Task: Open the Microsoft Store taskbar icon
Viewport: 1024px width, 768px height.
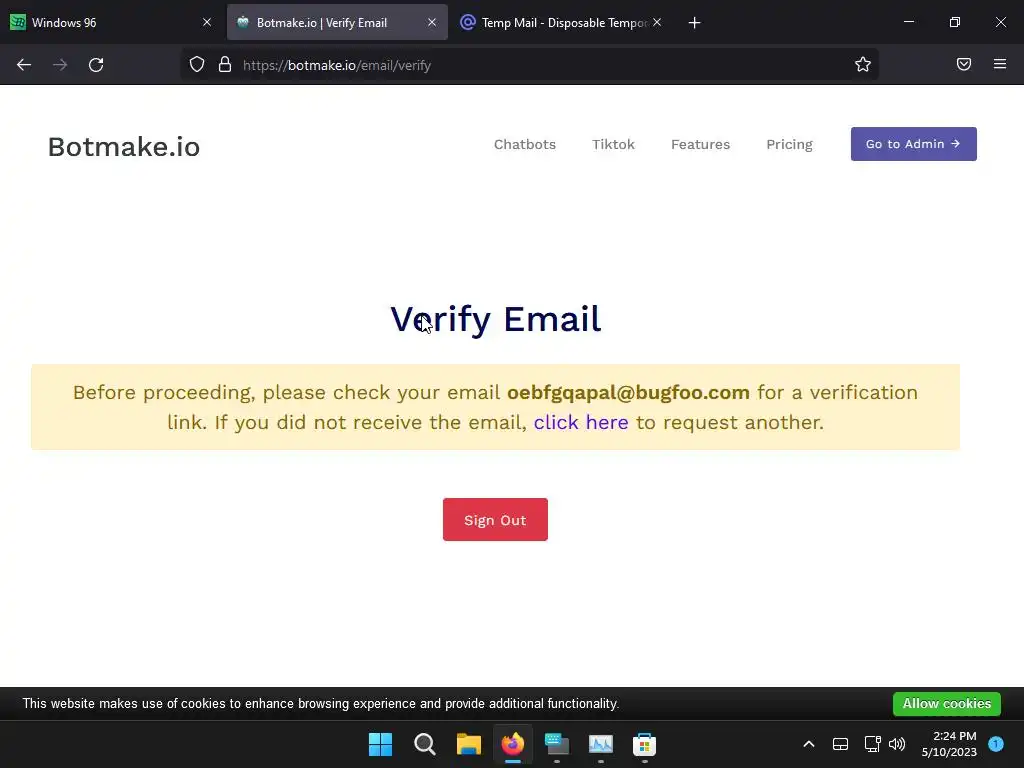Action: point(644,744)
